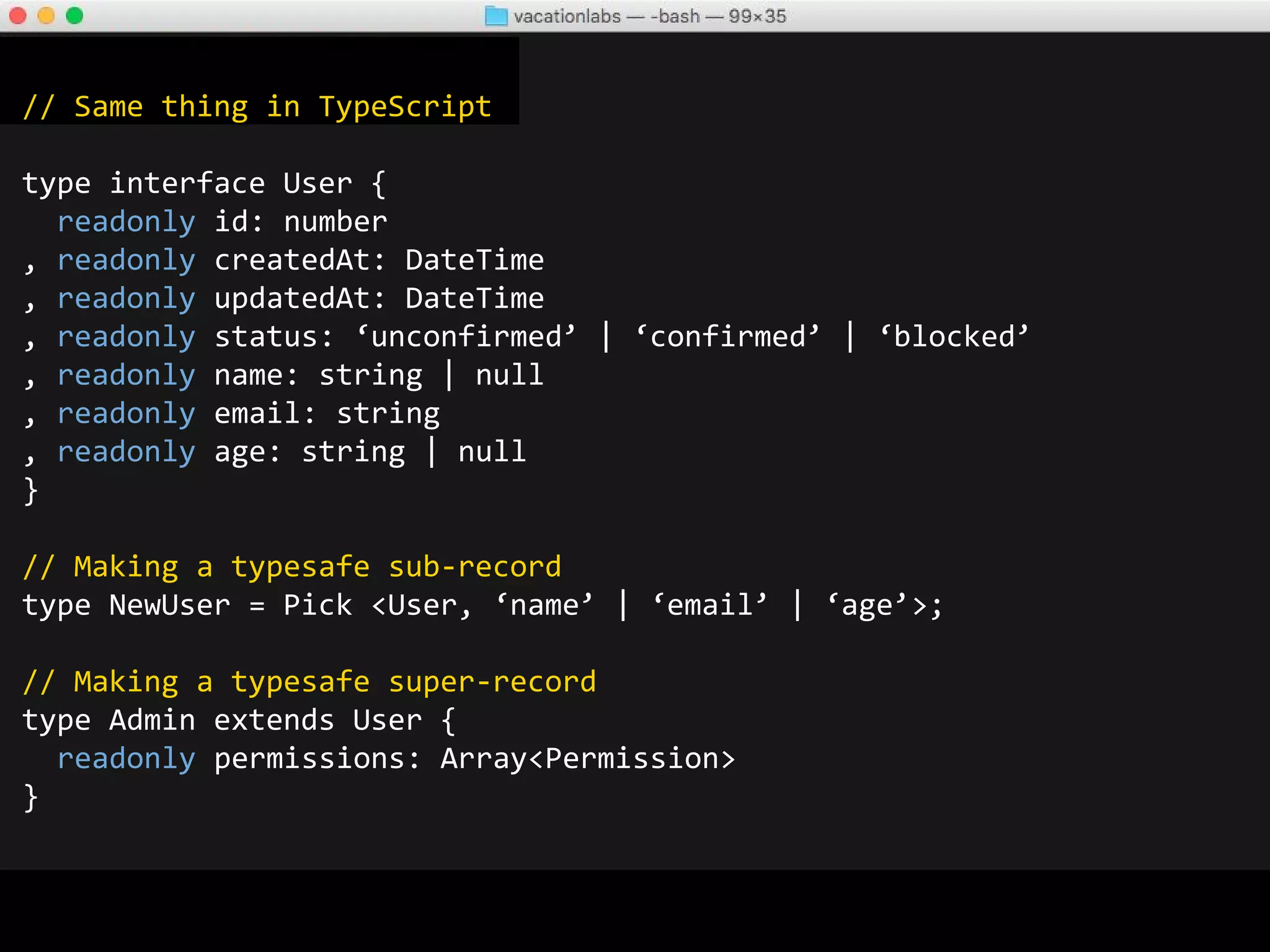1270x952 pixels.
Task: Click the 'unconfirmed' status literal
Action: (466, 337)
